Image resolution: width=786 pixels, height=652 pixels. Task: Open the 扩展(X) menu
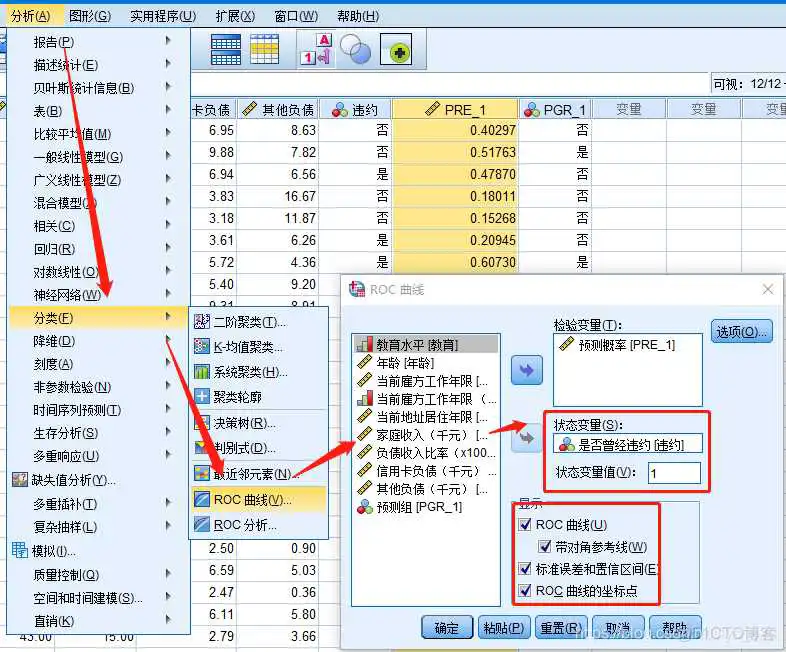click(235, 16)
